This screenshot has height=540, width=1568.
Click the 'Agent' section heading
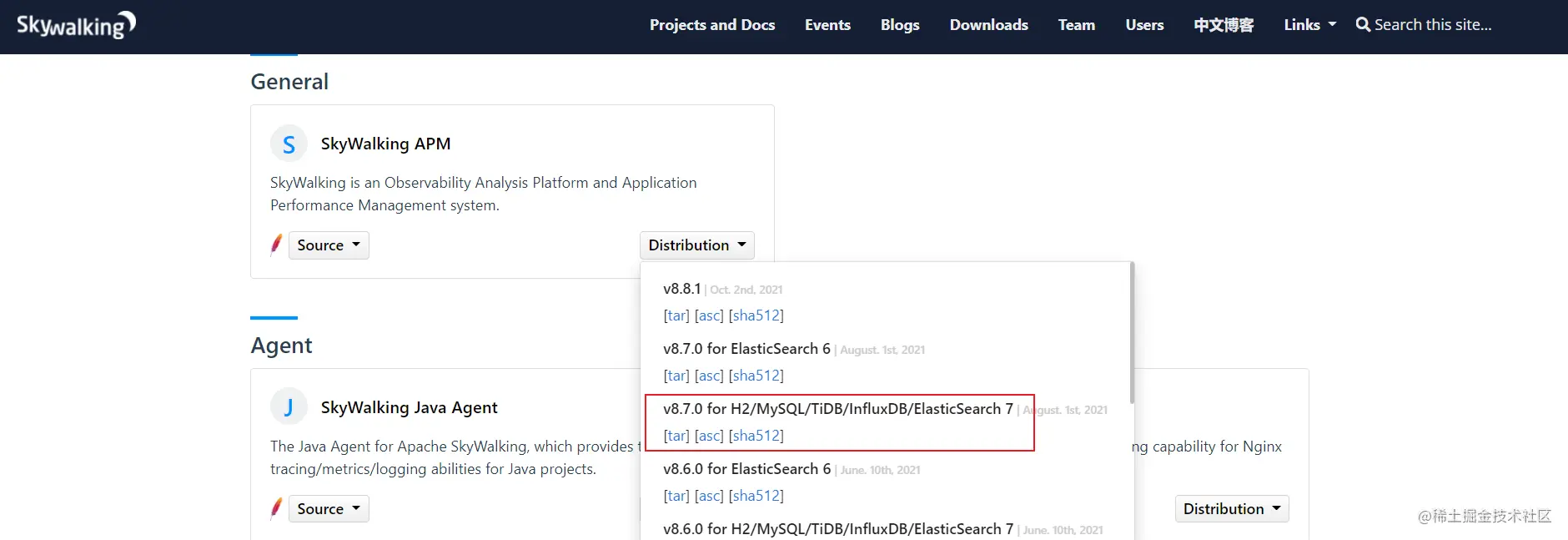(x=281, y=346)
